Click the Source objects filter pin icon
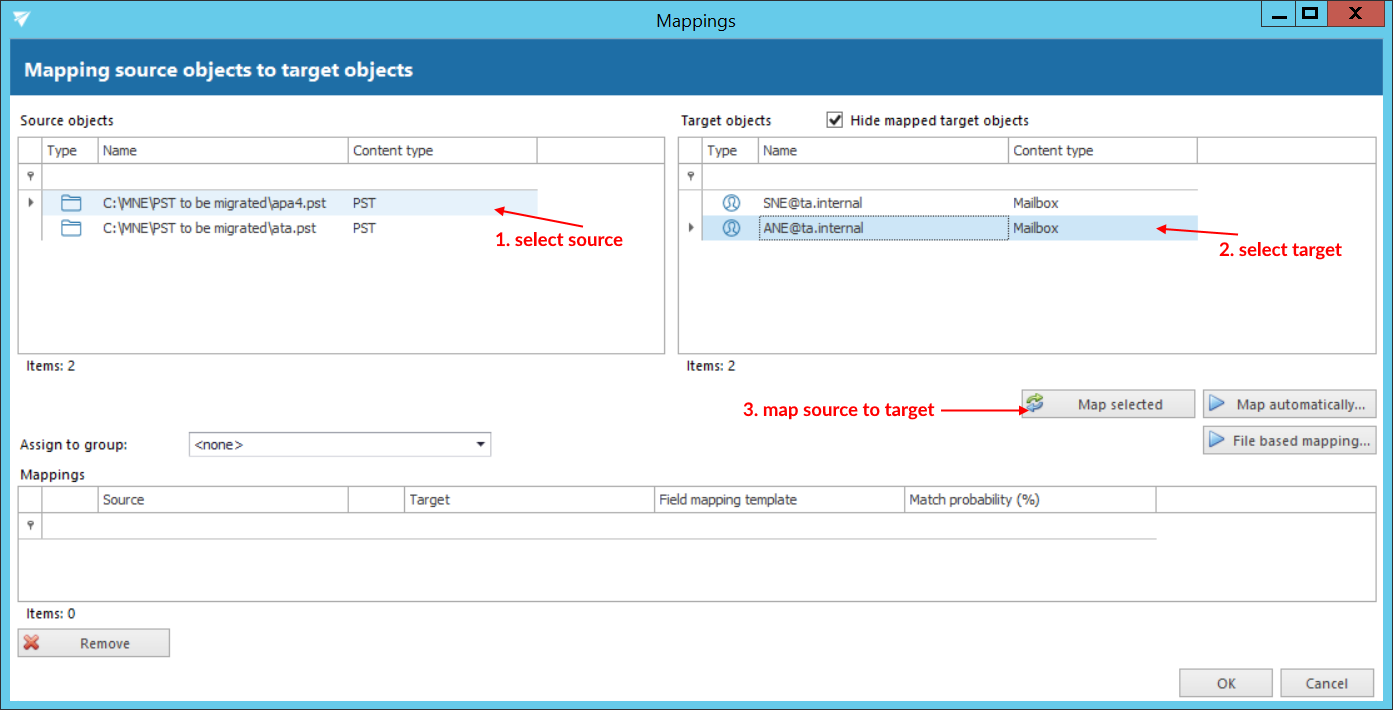This screenshot has width=1393, height=710. (30, 176)
